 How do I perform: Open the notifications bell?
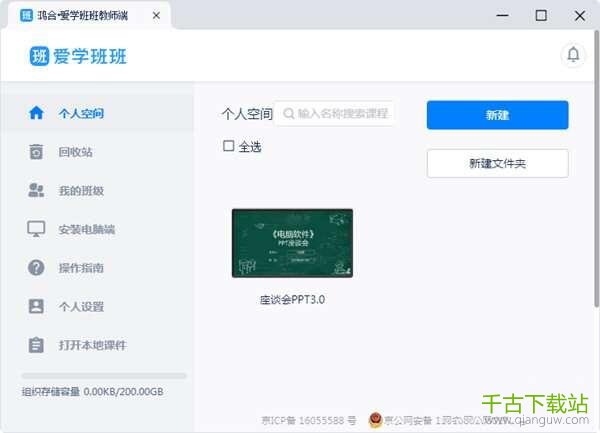tap(573, 55)
